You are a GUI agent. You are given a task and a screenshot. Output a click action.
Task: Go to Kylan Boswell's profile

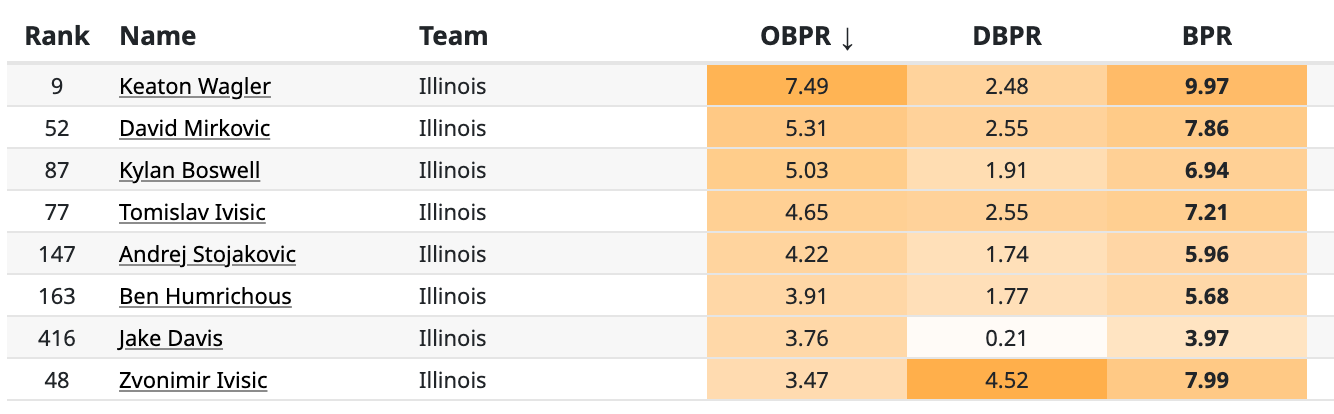(x=189, y=171)
